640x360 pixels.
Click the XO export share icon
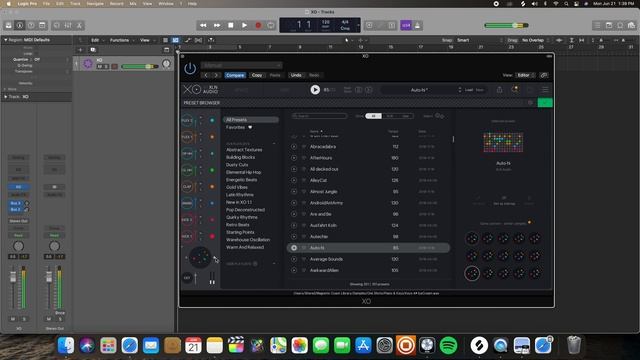click(x=499, y=89)
